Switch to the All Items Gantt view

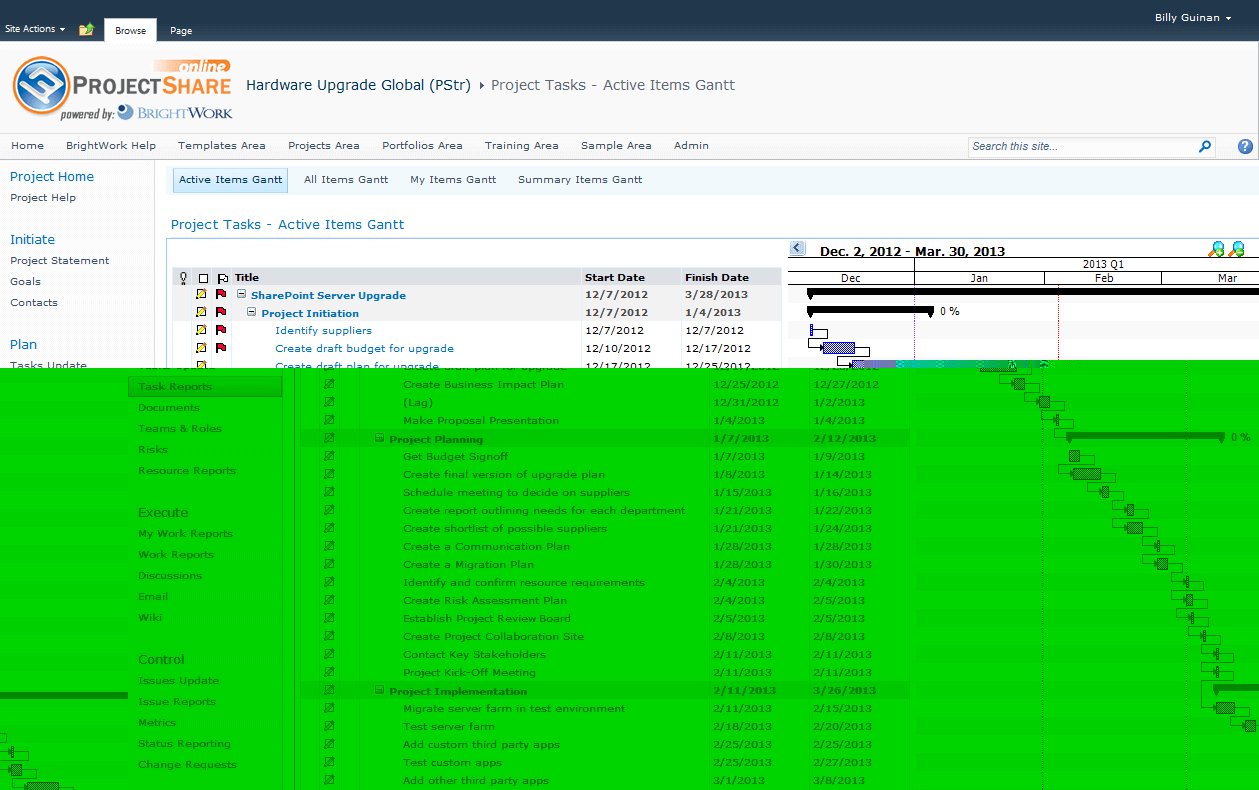tap(345, 180)
